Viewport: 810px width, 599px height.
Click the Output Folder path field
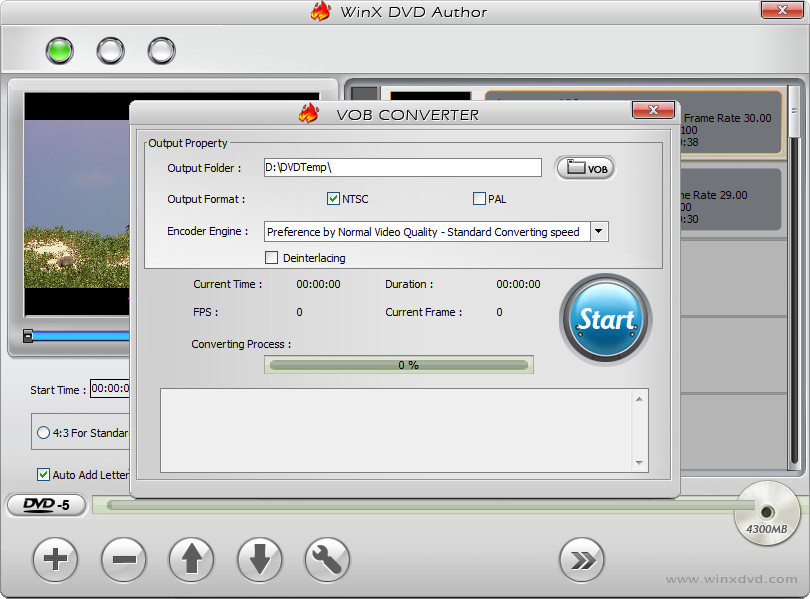click(x=402, y=167)
